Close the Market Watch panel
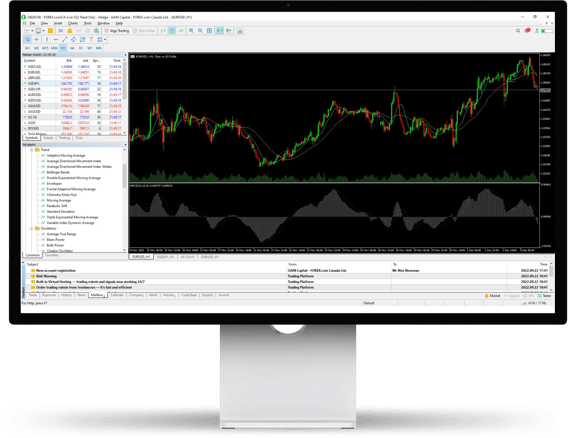Viewport: 576px width, 438px height. (125, 55)
